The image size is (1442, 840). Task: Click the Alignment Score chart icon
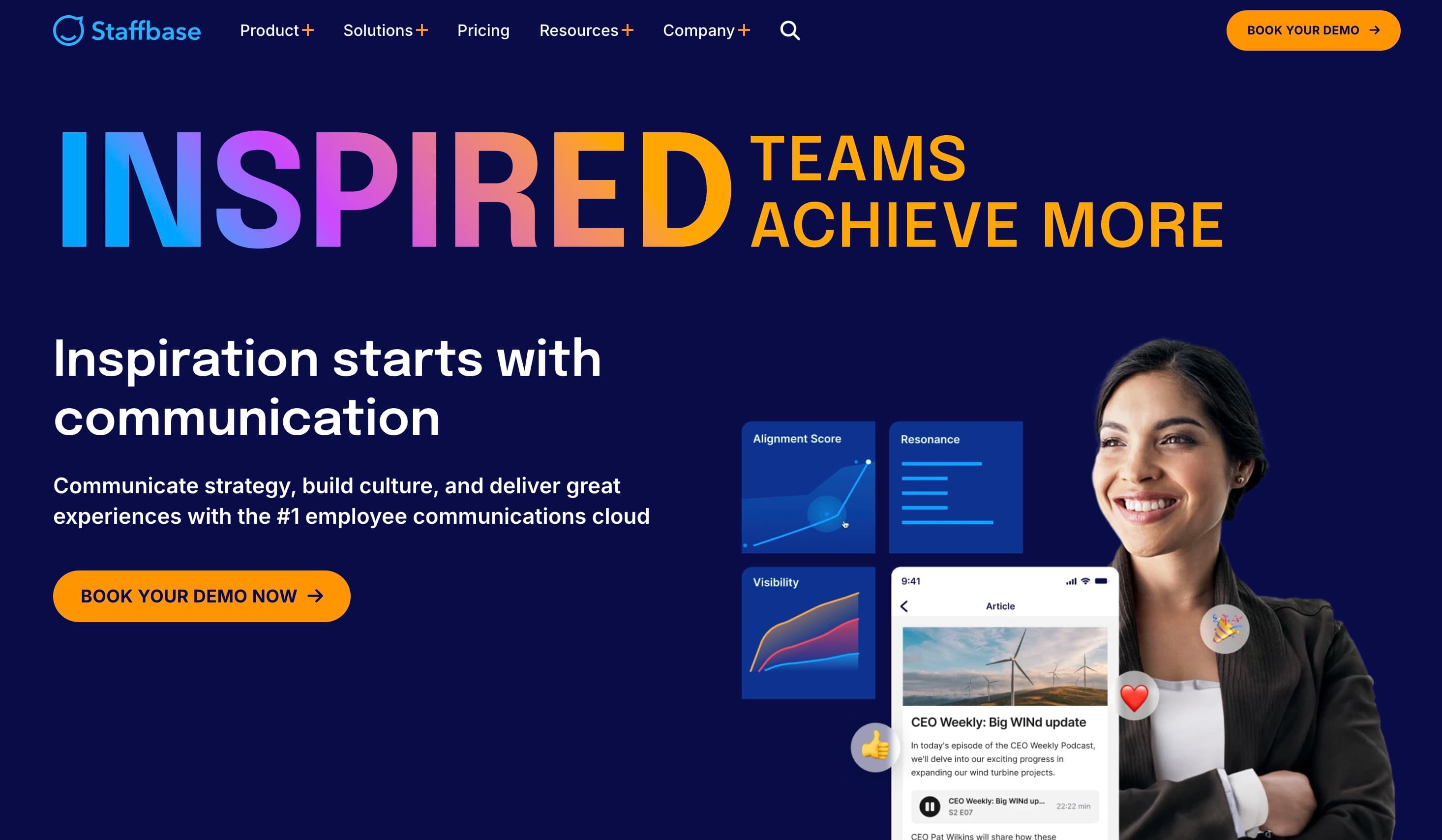pyautogui.click(x=807, y=487)
